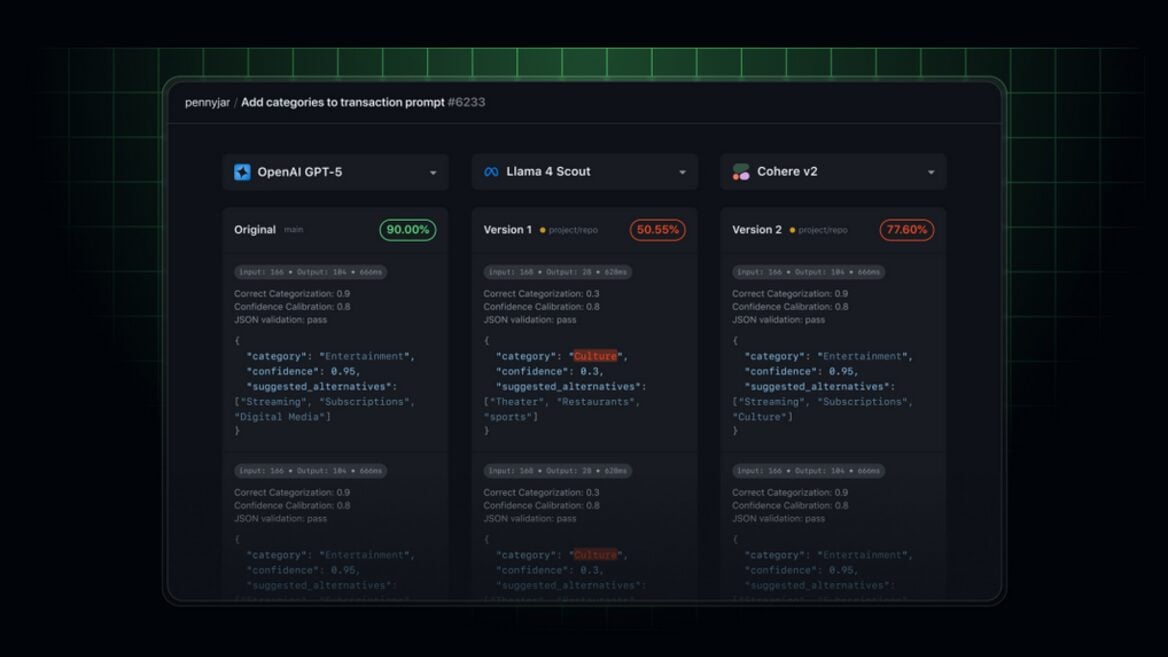Click the orange status dot next to Version 1

(542, 230)
